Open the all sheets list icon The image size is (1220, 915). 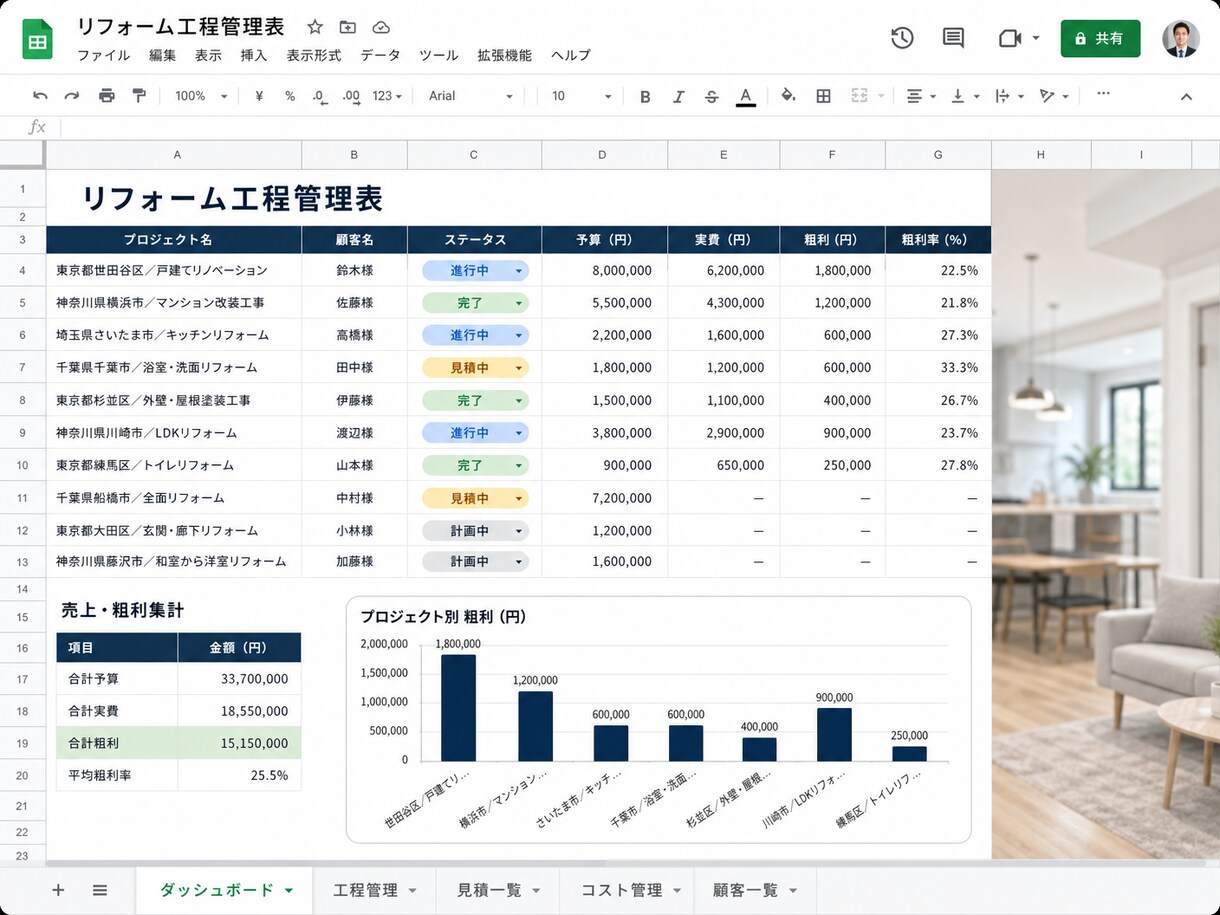[x=100, y=890]
